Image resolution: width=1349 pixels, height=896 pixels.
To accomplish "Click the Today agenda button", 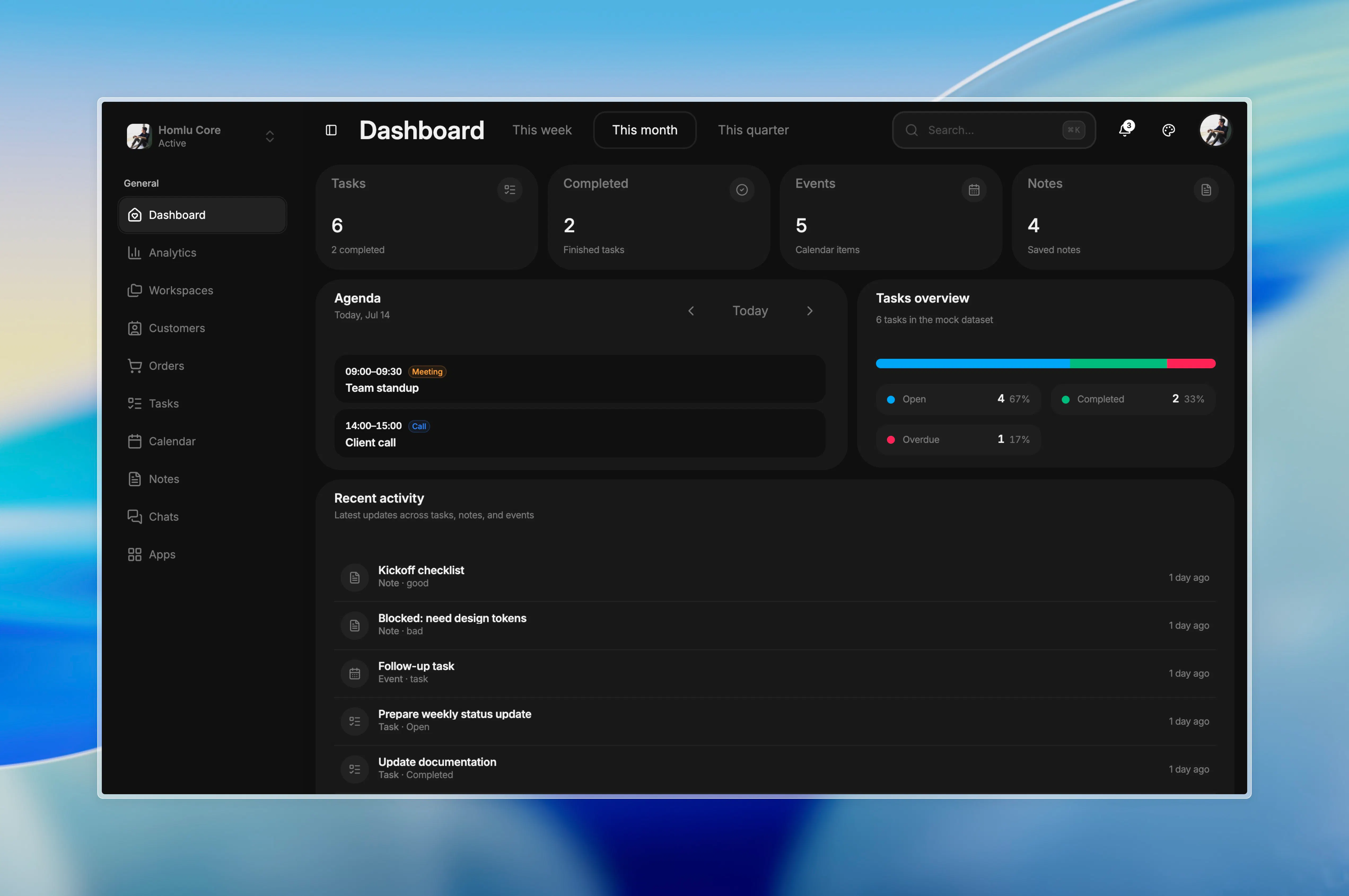I will pos(750,311).
